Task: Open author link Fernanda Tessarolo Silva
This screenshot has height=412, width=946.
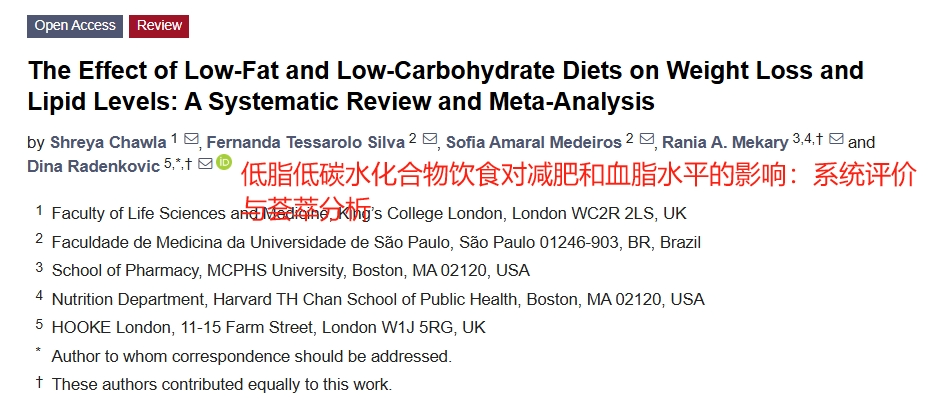Action: [306, 143]
